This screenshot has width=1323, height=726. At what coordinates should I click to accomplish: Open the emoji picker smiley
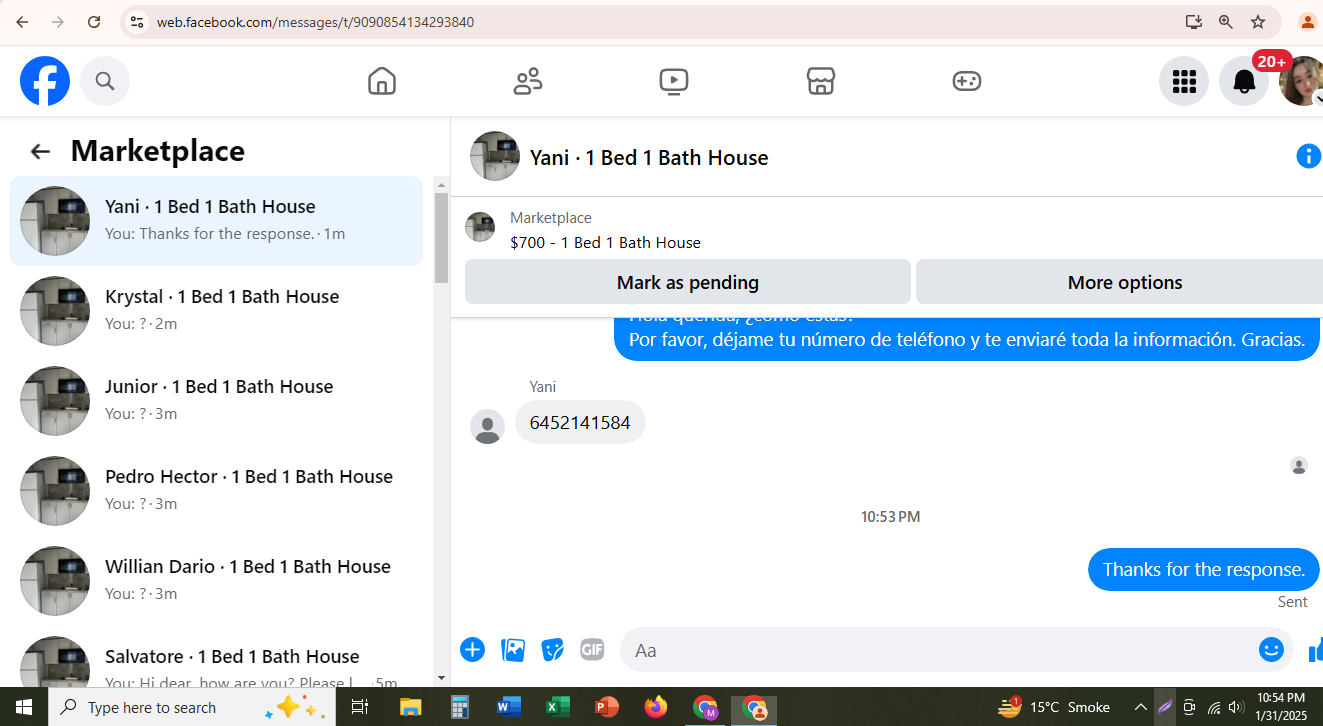tap(1271, 650)
